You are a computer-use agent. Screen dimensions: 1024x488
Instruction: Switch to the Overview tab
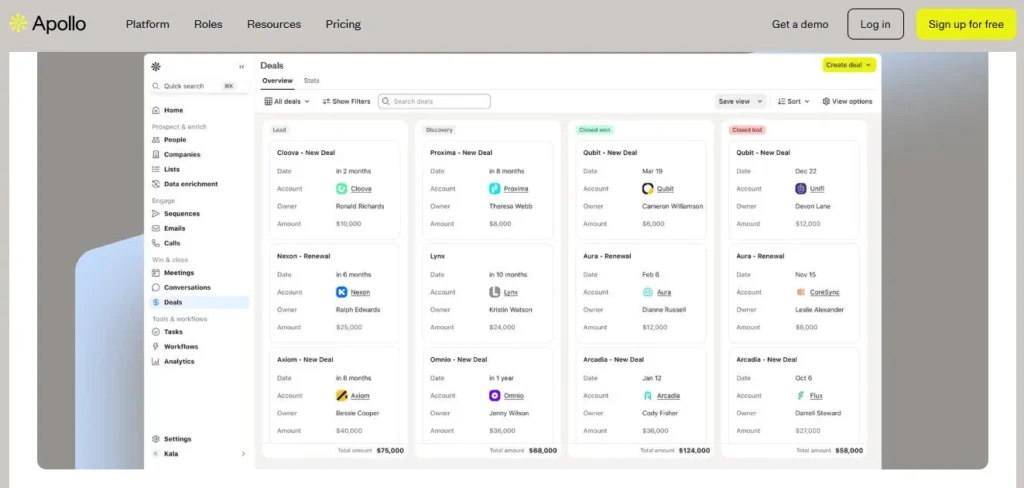point(278,81)
